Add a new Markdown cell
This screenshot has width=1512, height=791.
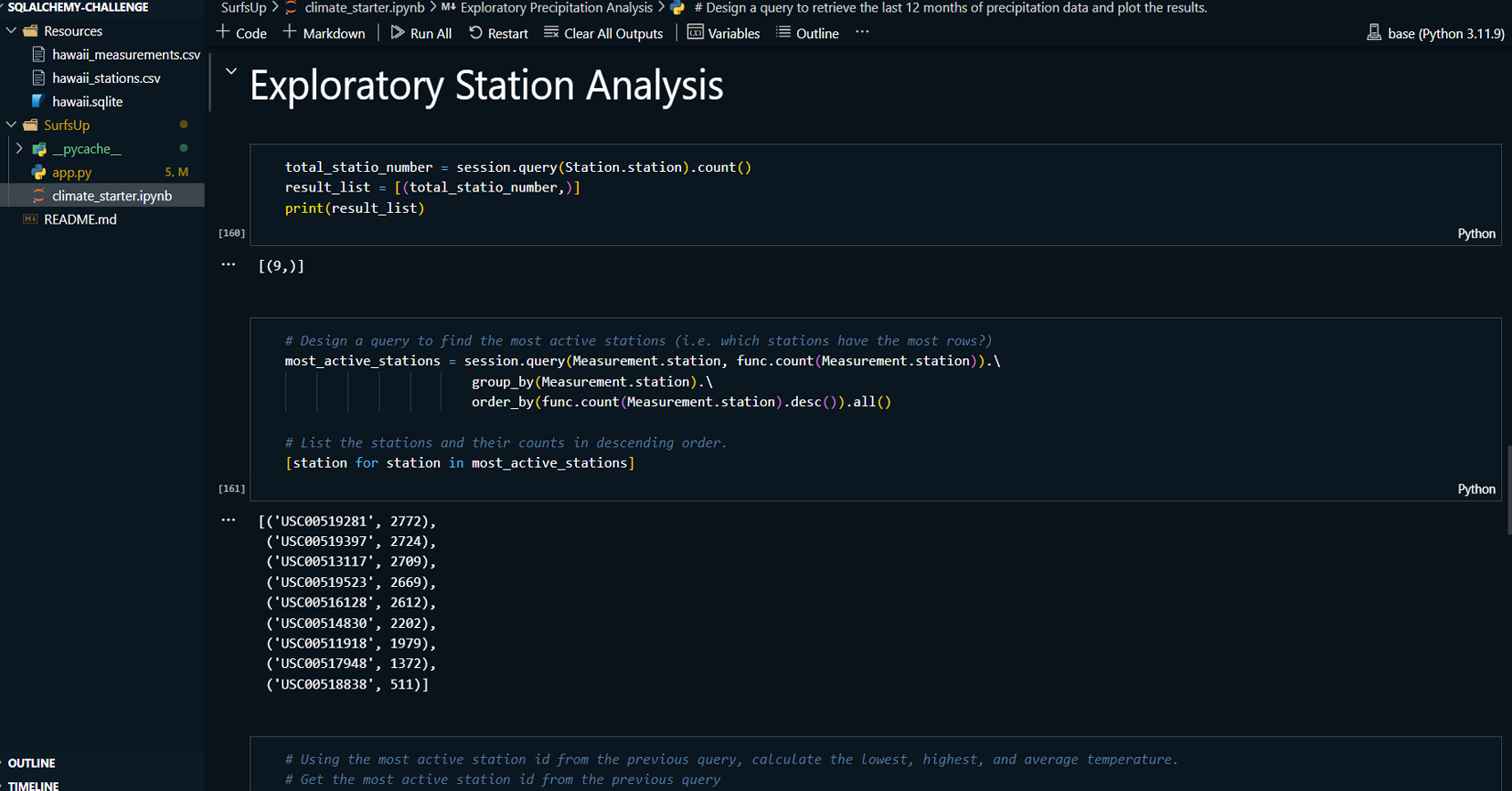(x=324, y=33)
